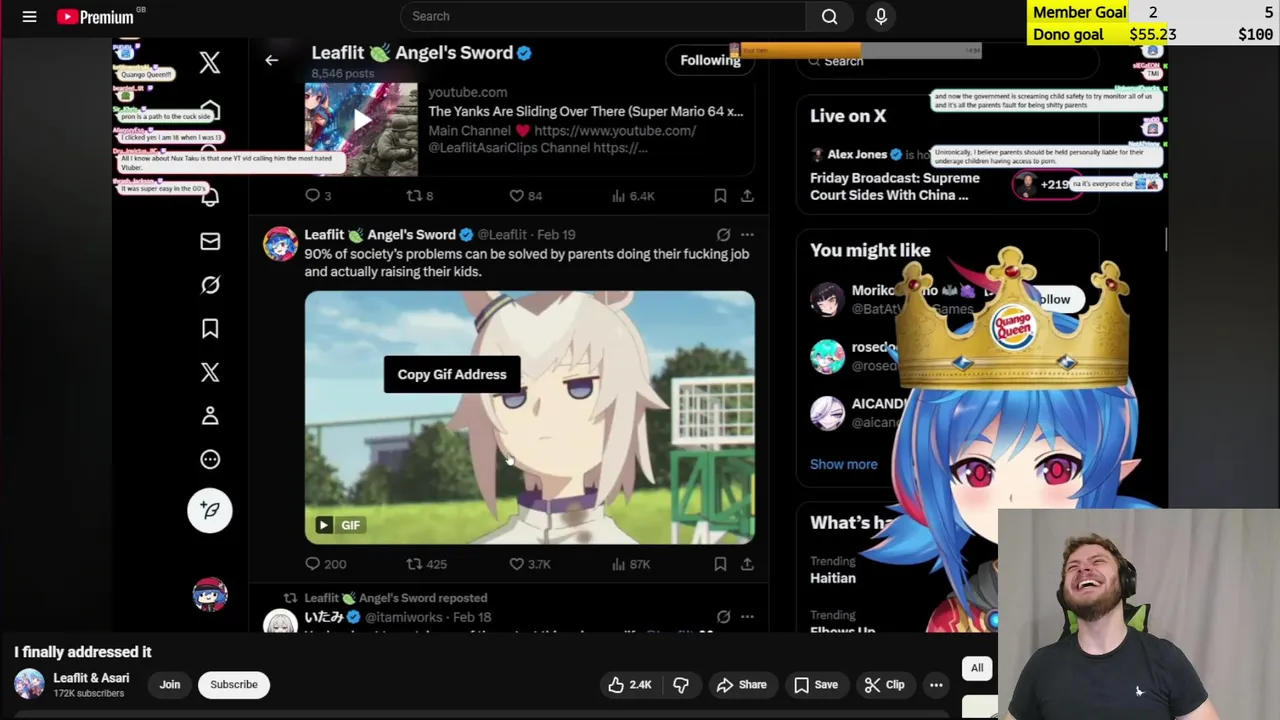Create a Clip of the video
Image resolution: width=1280 pixels, height=720 pixels.
(x=884, y=684)
